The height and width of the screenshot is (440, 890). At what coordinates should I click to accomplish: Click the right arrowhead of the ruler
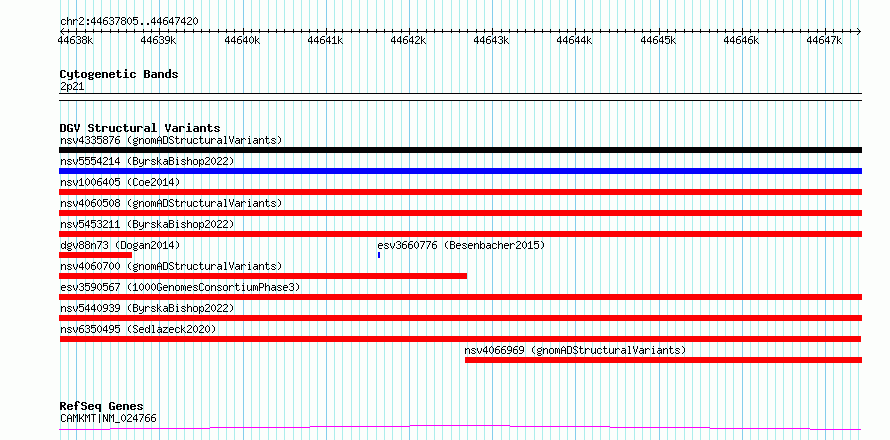[859, 31]
